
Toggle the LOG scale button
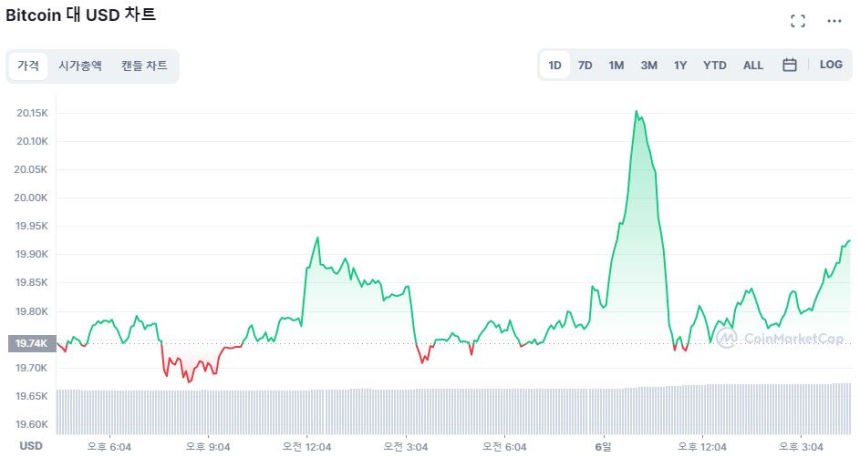point(831,65)
